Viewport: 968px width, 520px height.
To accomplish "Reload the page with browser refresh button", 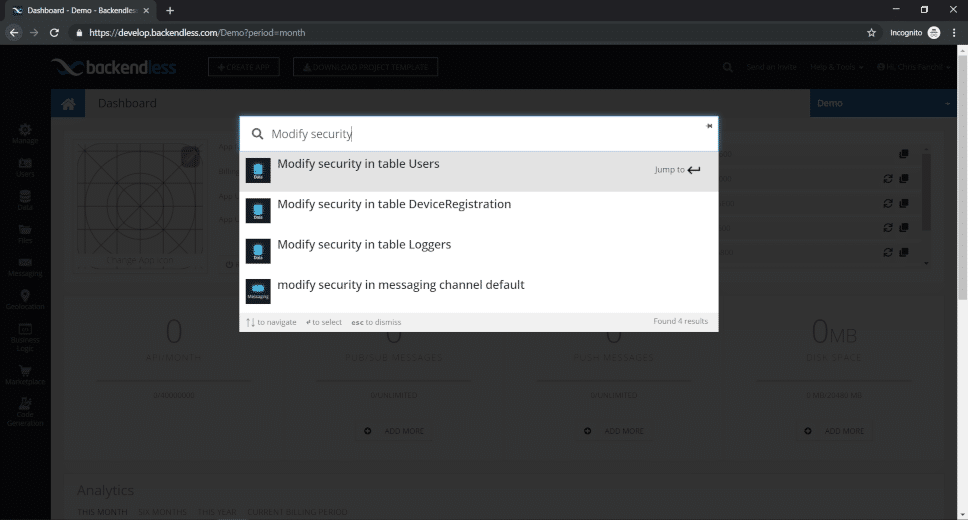I will (54, 32).
